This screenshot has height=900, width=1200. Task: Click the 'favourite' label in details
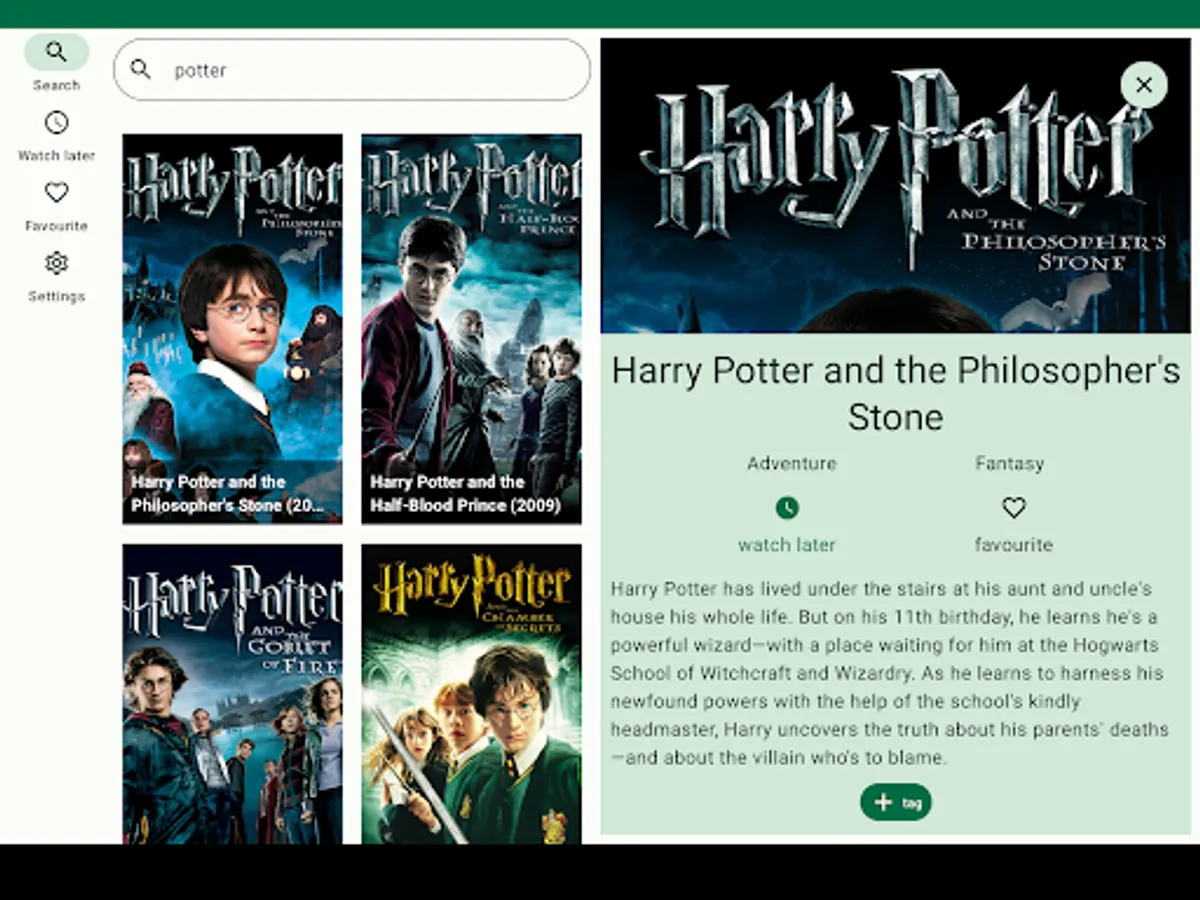click(x=1014, y=545)
